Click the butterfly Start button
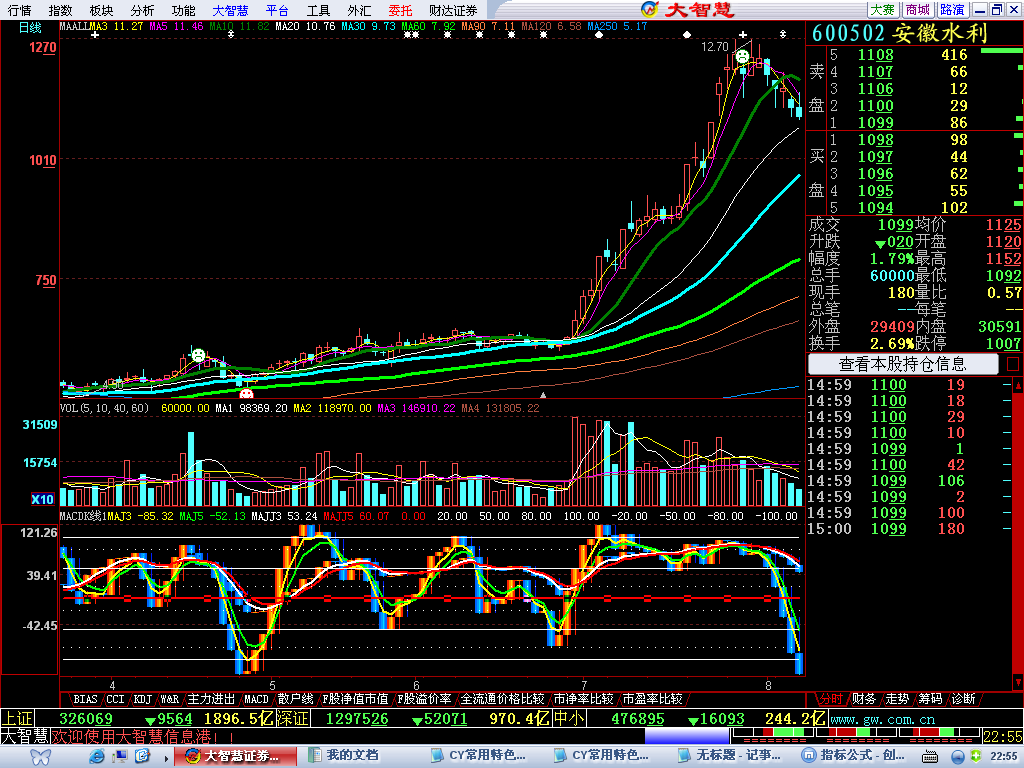The height and width of the screenshot is (768, 1024). point(40,756)
